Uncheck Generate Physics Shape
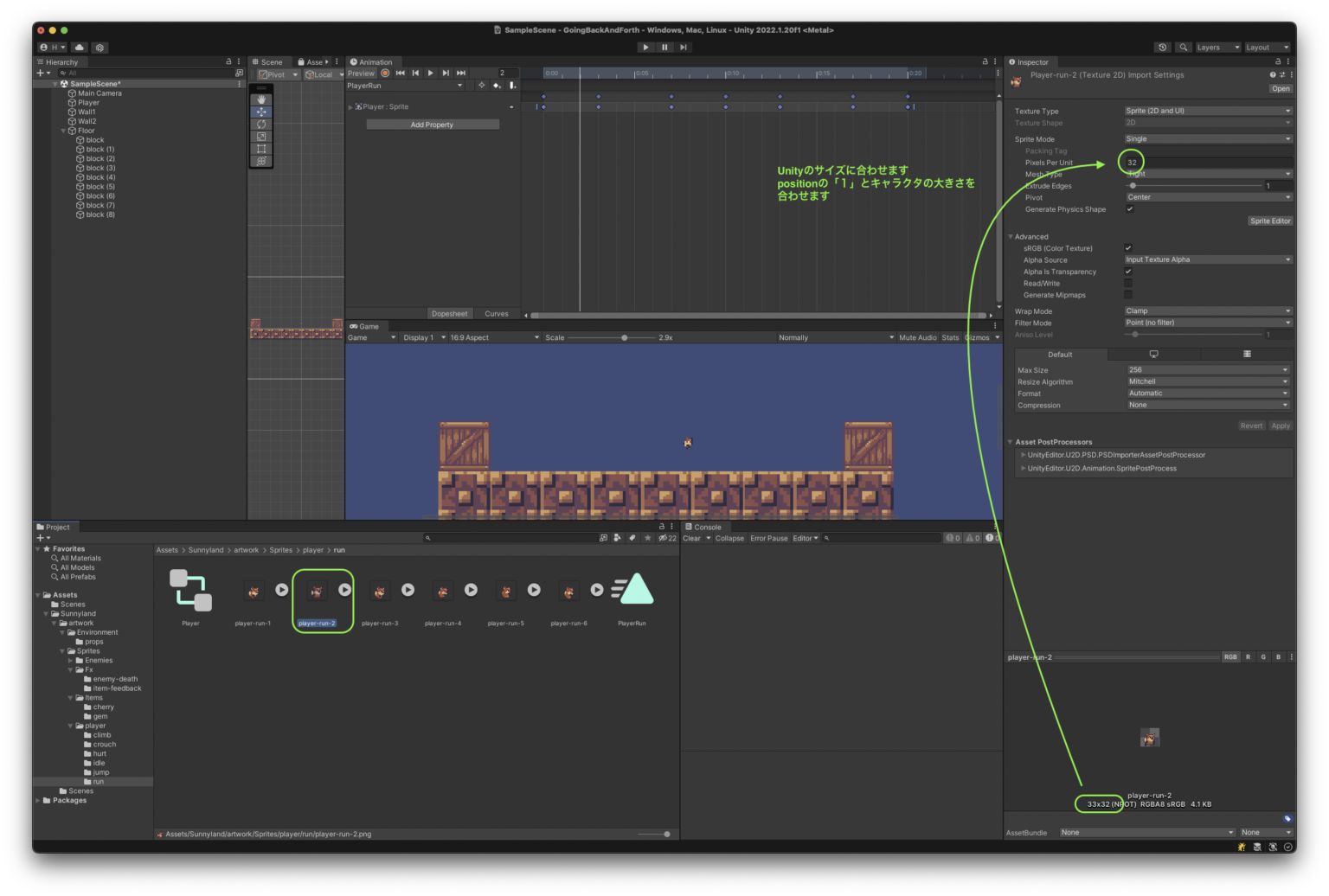Viewport: 1329px width, 896px height. 1130,208
